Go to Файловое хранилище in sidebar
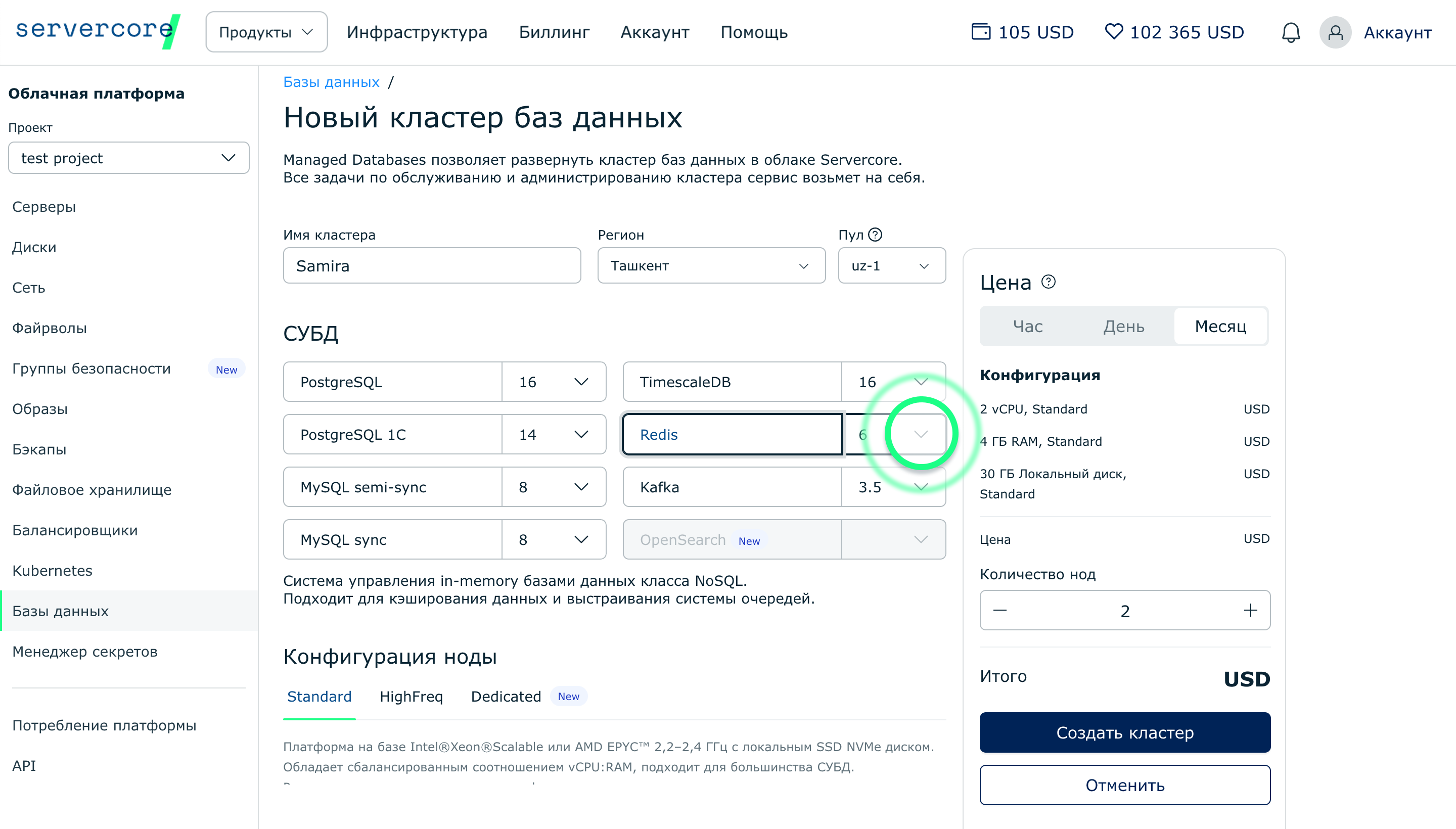The image size is (1456, 829). pyautogui.click(x=92, y=489)
